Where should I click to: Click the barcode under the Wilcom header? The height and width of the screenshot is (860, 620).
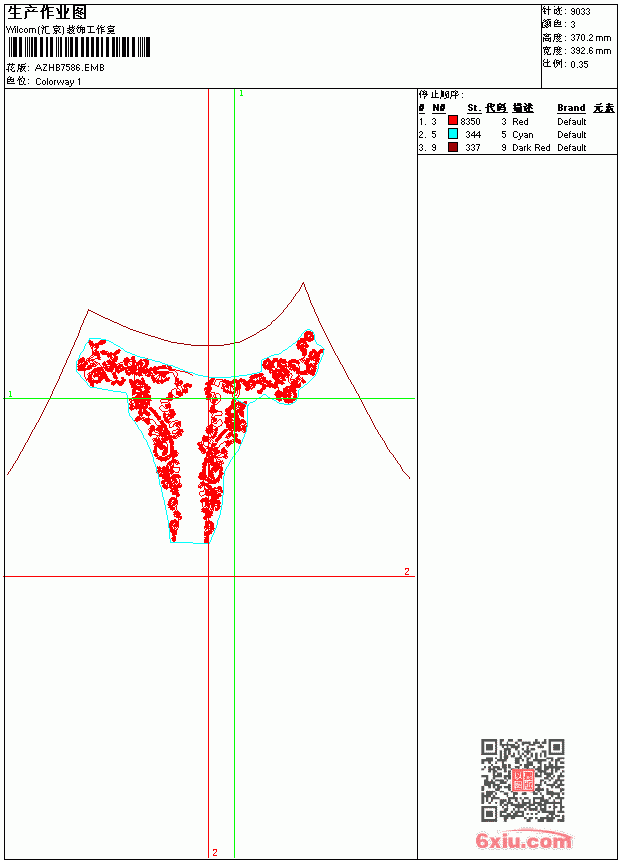click(x=78, y=47)
